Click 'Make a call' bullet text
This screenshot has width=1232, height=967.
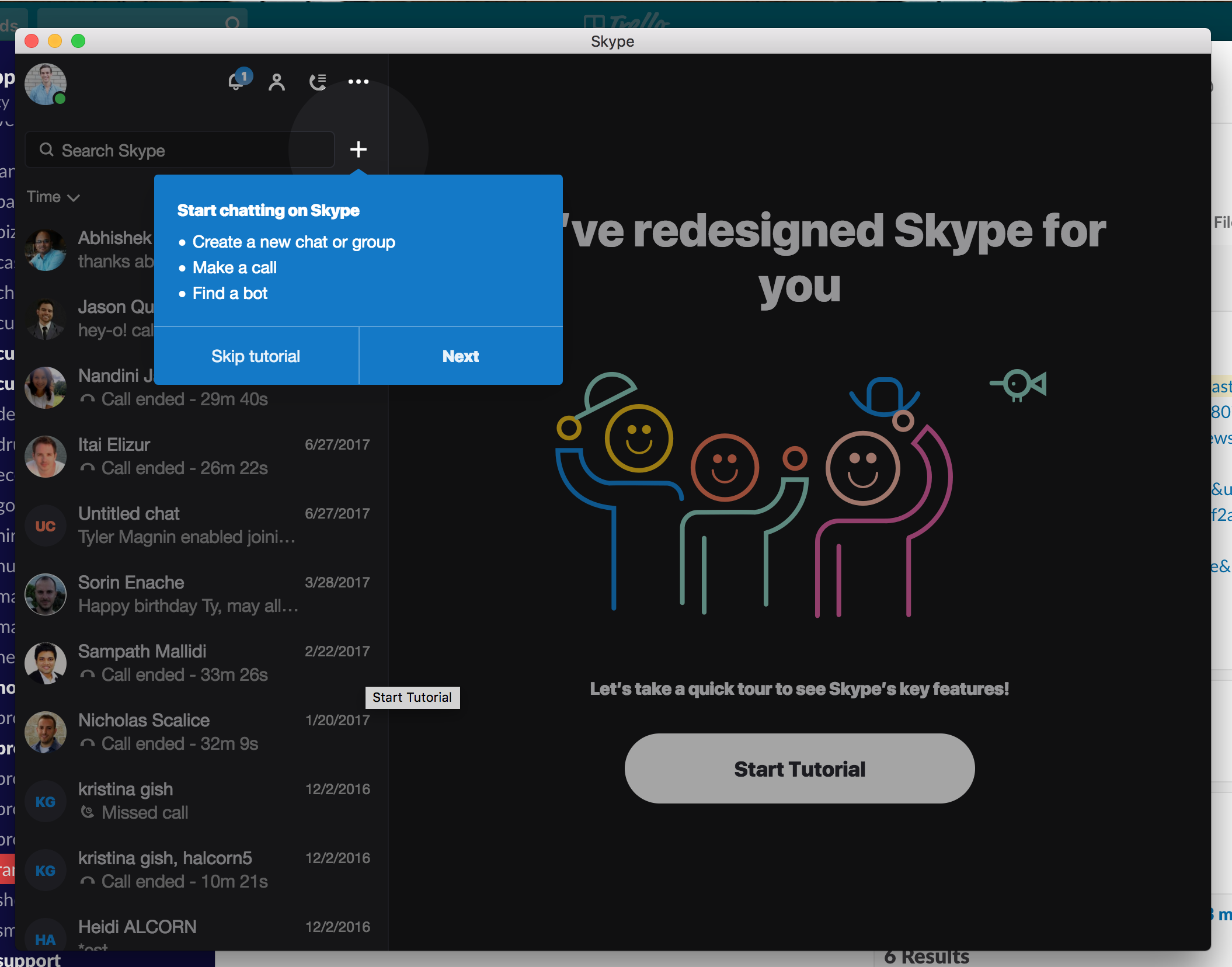[x=235, y=267]
